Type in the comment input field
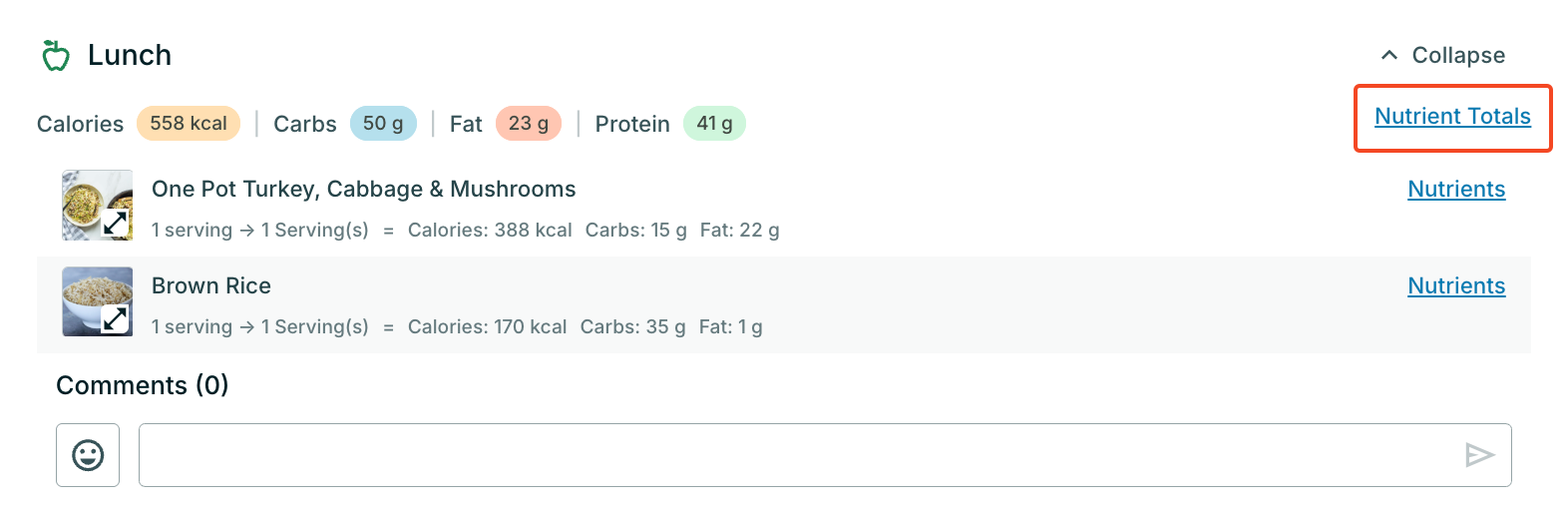 [x=798, y=455]
